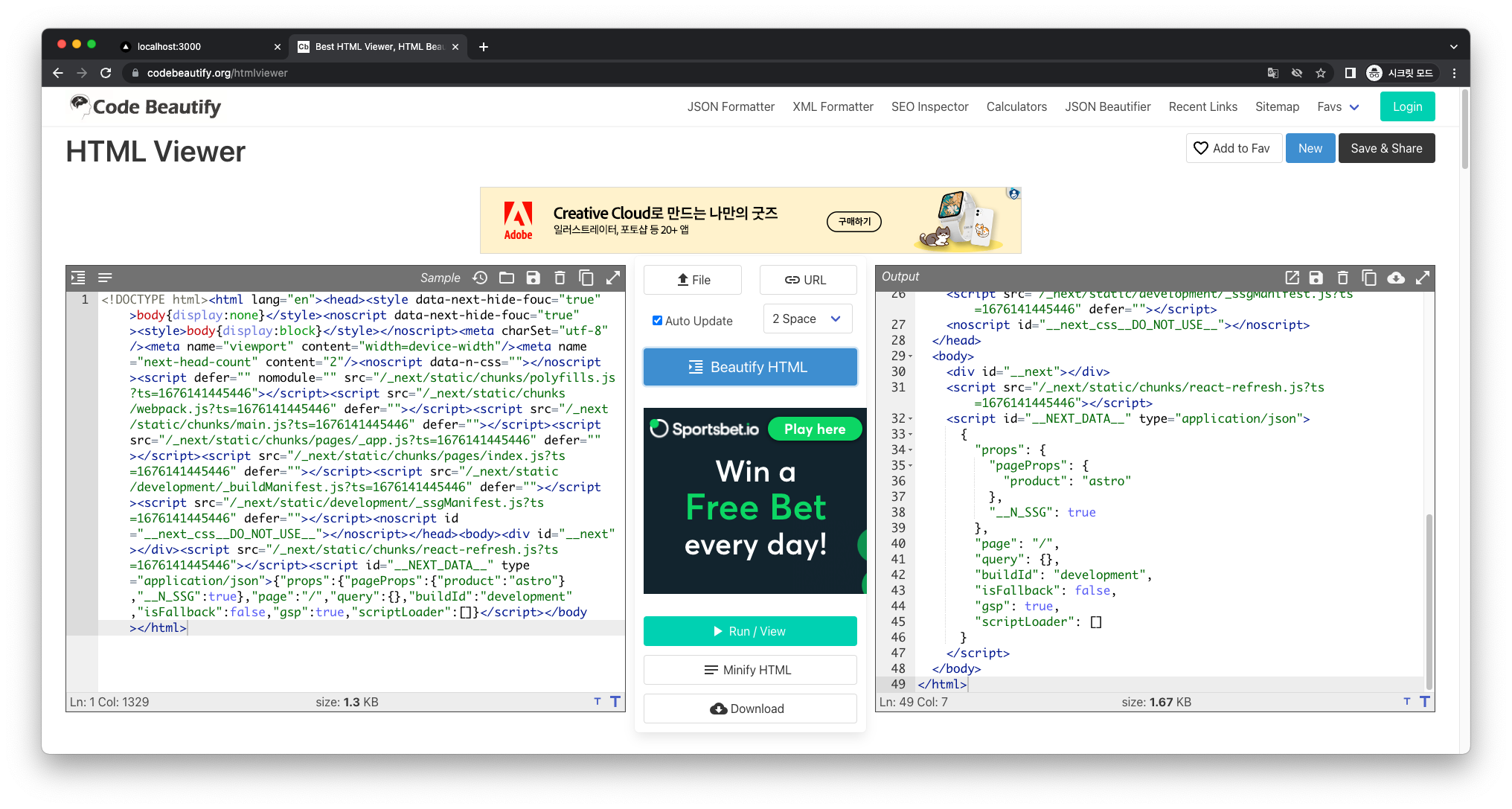Bookmark page with the star icon
1512x809 pixels.
[x=1321, y=73]
